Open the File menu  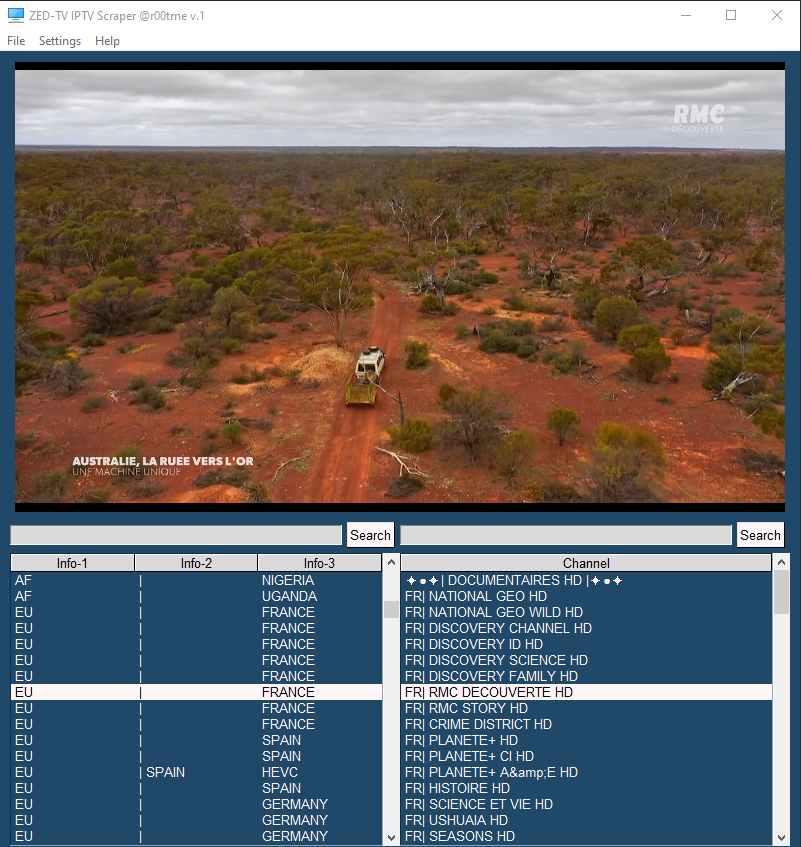coord(15,41)
